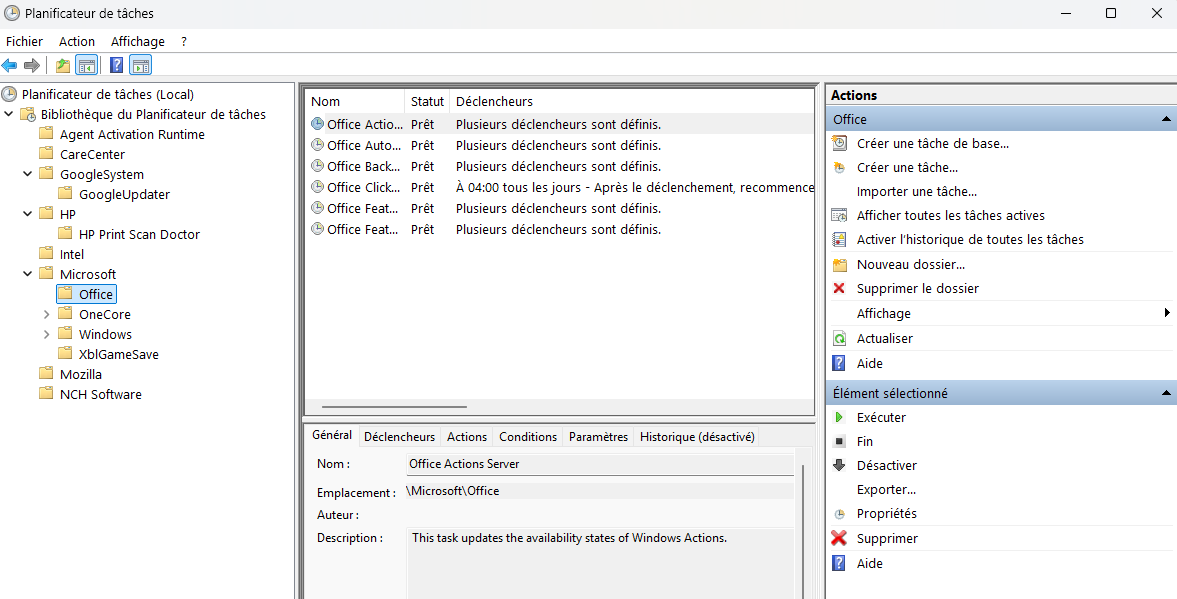Click the Nom field Office Actions Server
Image resolution: width=1177 pixels, height=599 pixels.
[600, 464]
